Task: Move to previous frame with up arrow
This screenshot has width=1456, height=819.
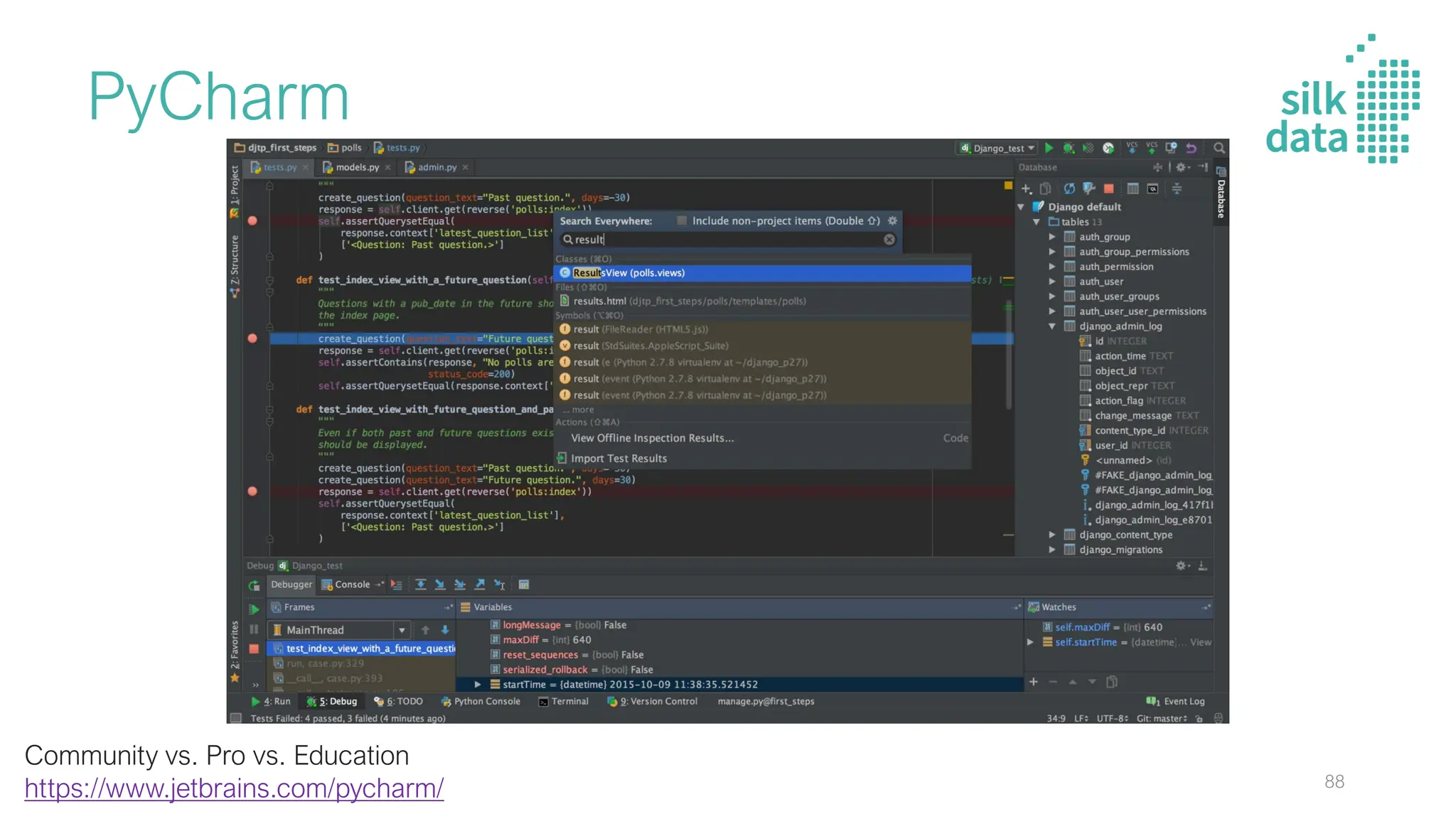Action: (x=425, y=630)
